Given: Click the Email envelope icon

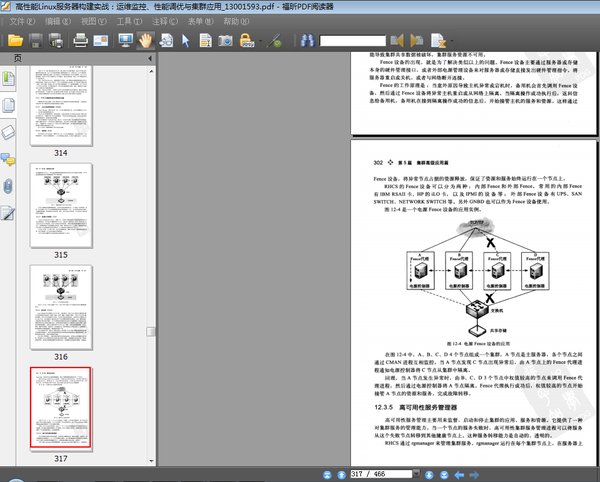Looking at the screenshot, I should 101,41.
